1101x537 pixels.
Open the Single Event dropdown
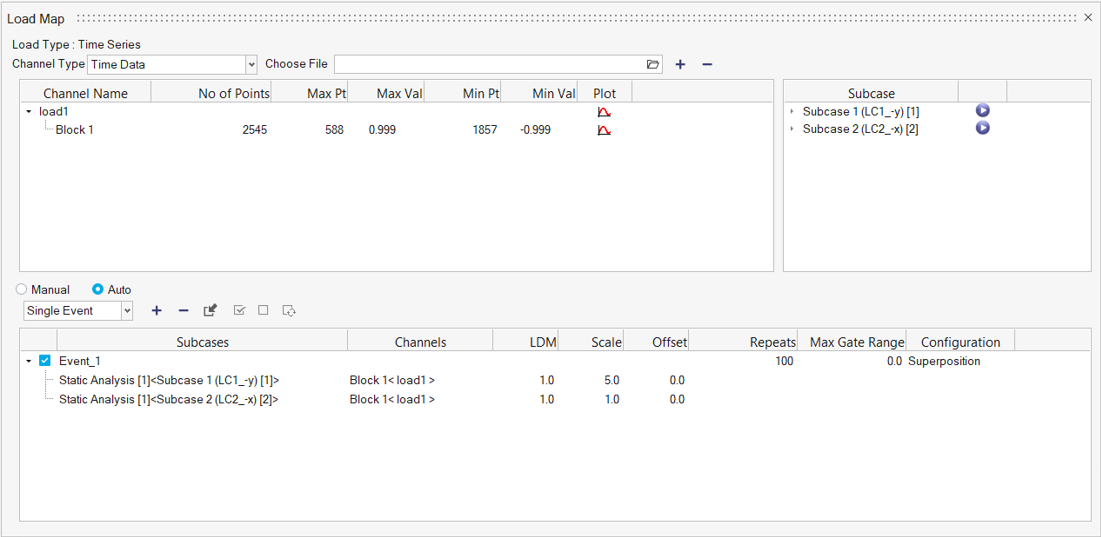[x=127, y=310]
